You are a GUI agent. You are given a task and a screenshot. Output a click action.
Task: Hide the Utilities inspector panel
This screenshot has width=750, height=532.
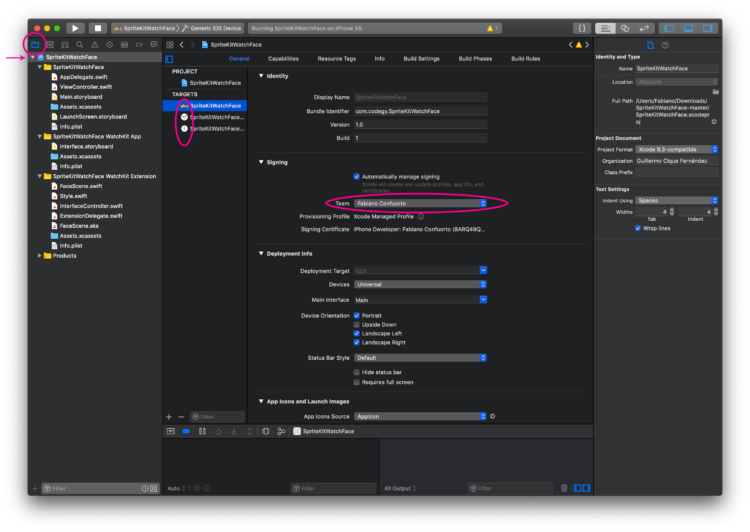tap(707, 28)
